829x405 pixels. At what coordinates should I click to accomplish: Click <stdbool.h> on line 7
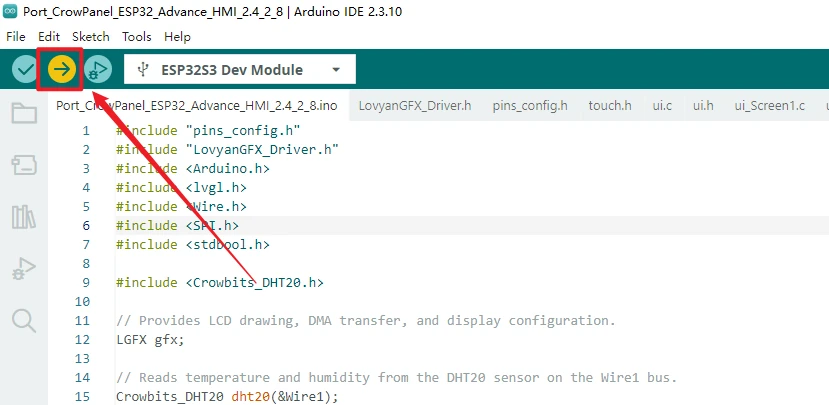coord(228,244)
